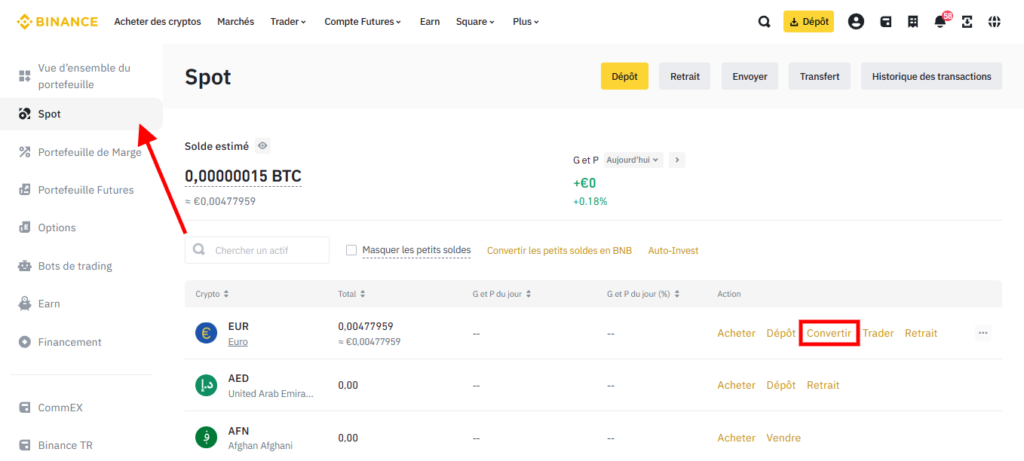Click Acheter in the EUR row
The width and height of the screenshot is (1024, 461).
(x=736, y=333)
